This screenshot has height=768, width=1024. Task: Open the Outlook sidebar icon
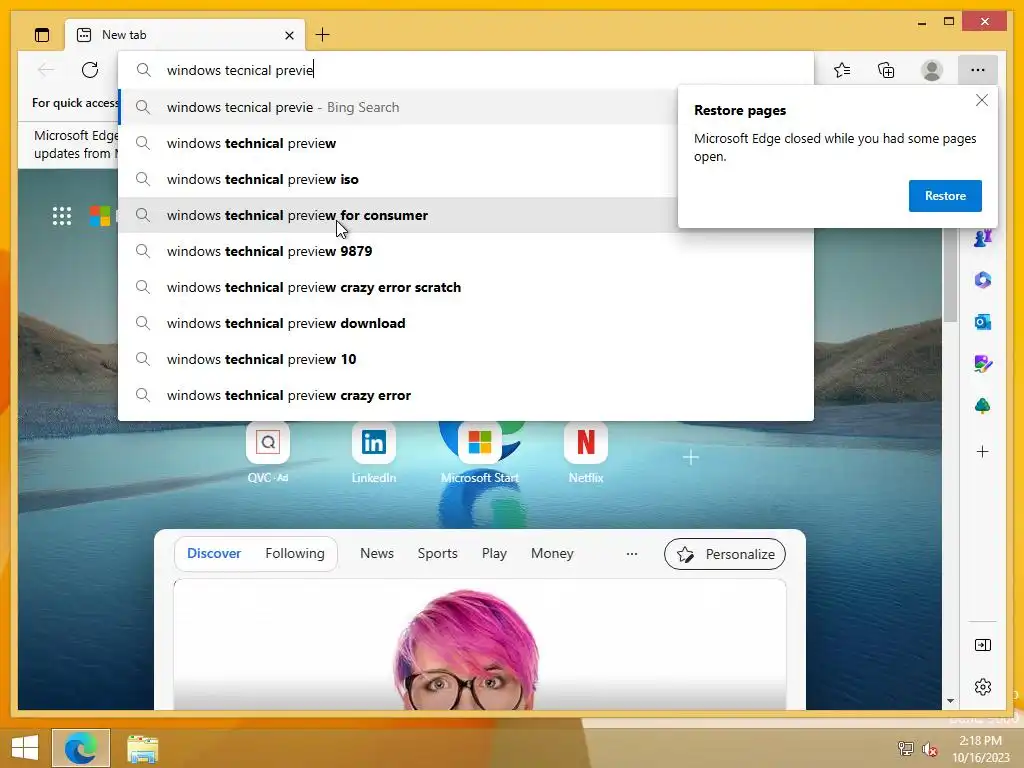click(983, 322)
